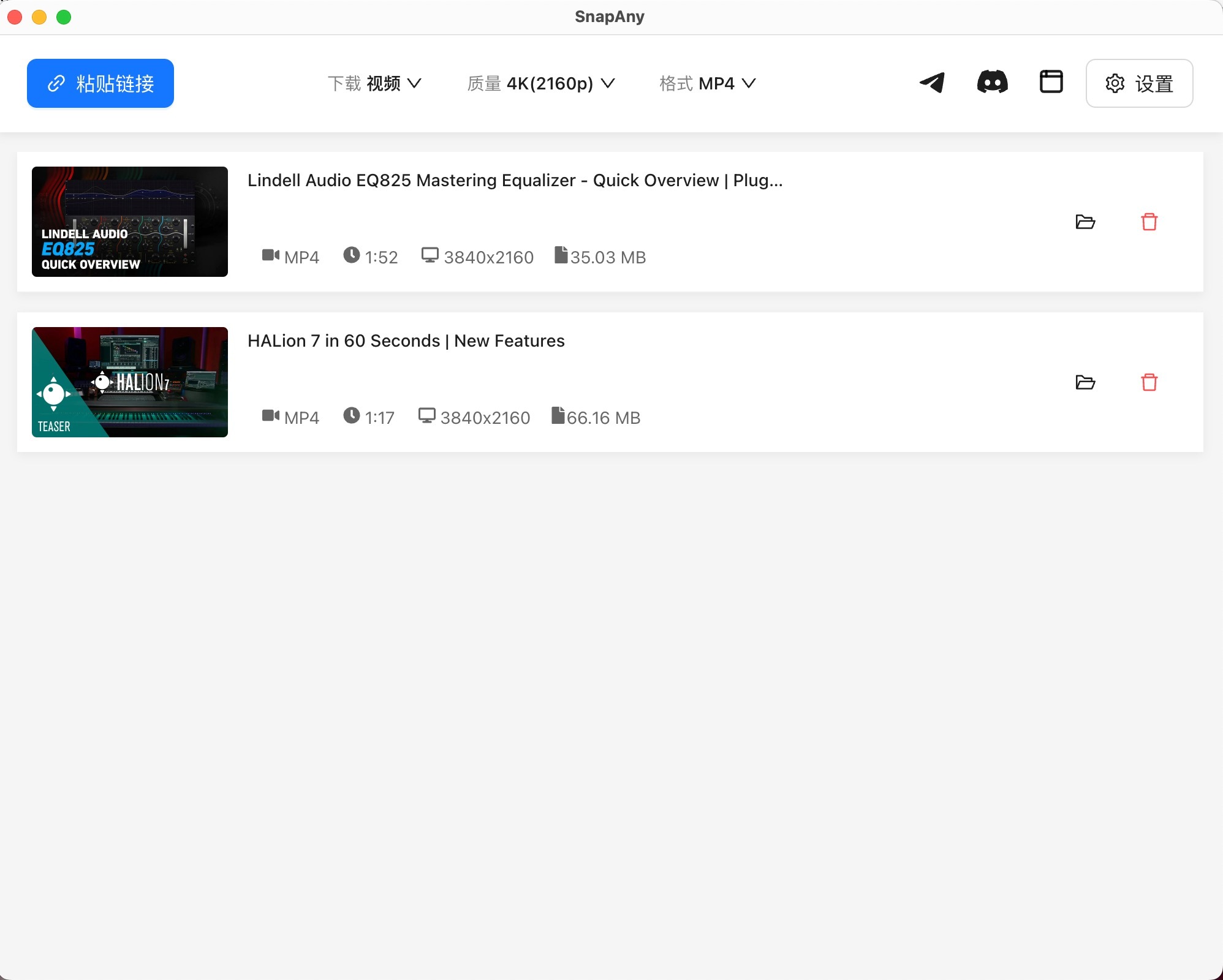1223x980 pixels.
Task: Click MP4 format label of Lindell video
Action: click(301, 257)
